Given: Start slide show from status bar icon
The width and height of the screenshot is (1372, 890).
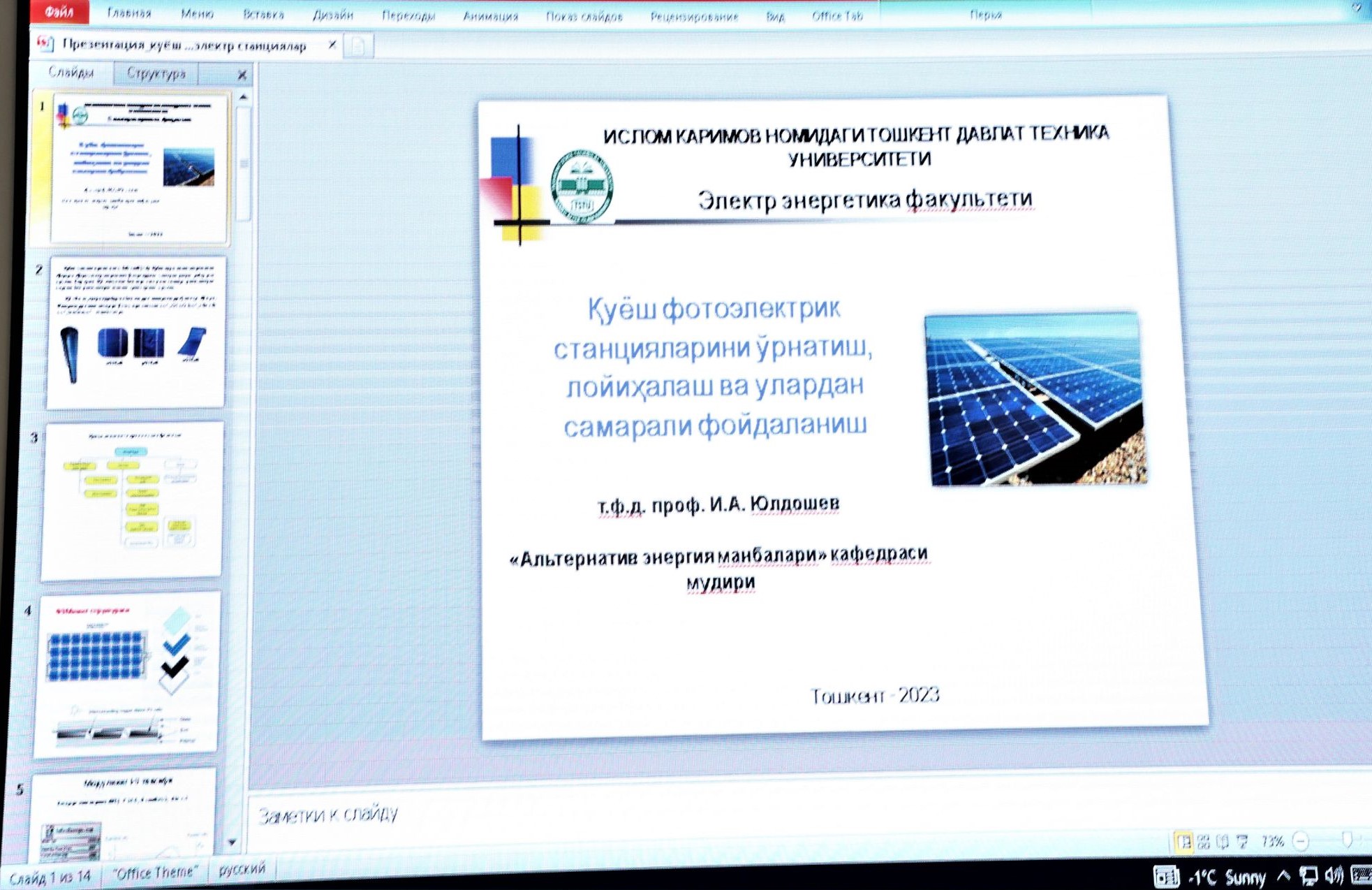Looking at the screenshot, I should pos(1242,842).
